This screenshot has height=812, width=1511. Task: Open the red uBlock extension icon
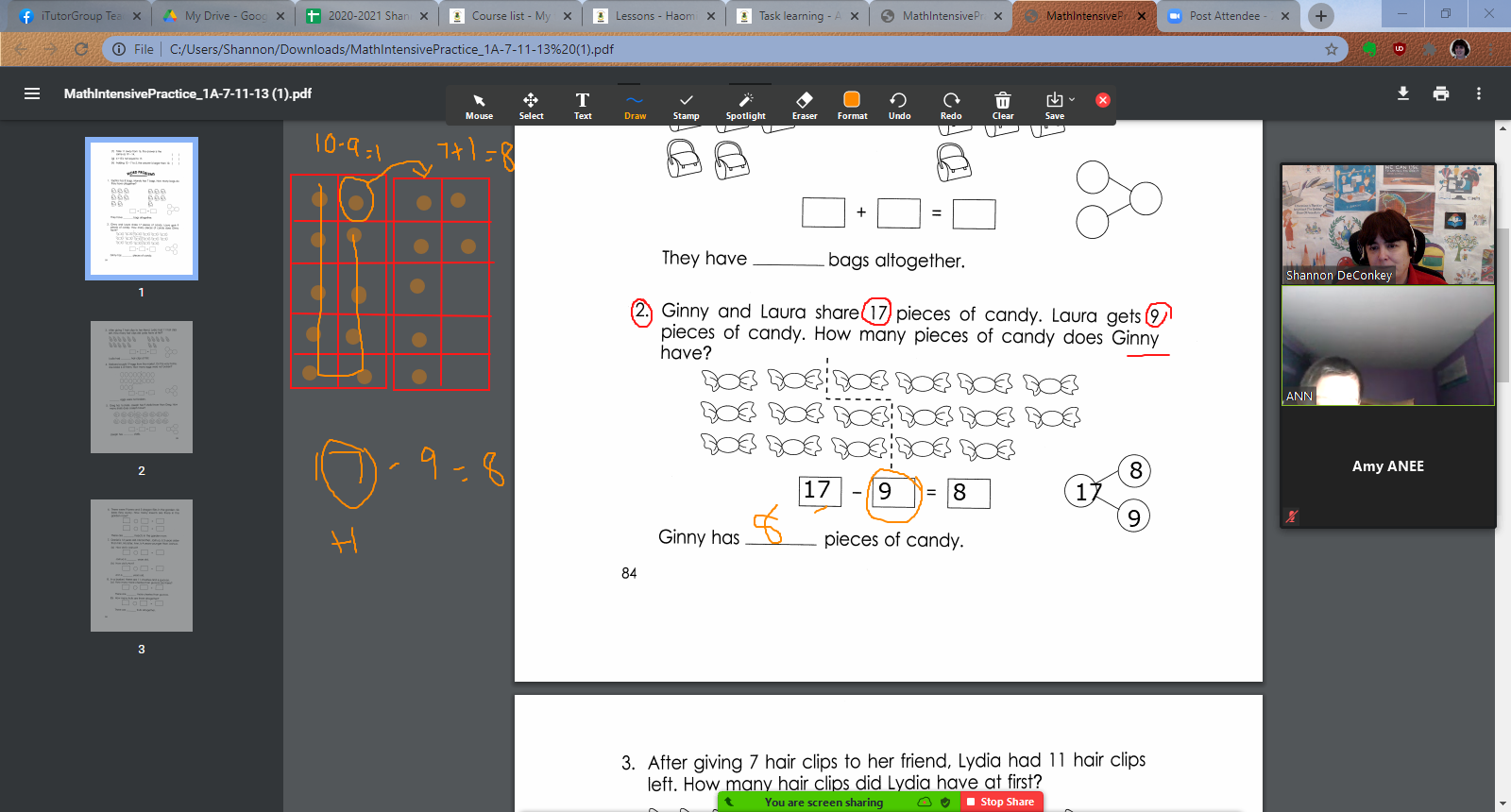1400,49
